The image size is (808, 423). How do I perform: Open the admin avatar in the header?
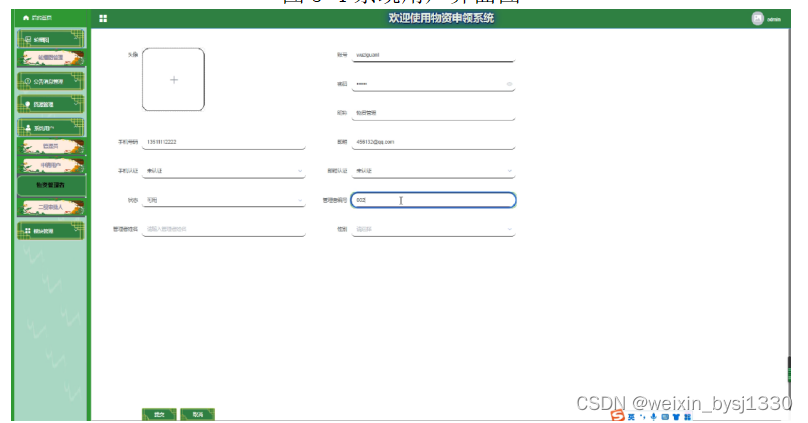tap(757, 19)
